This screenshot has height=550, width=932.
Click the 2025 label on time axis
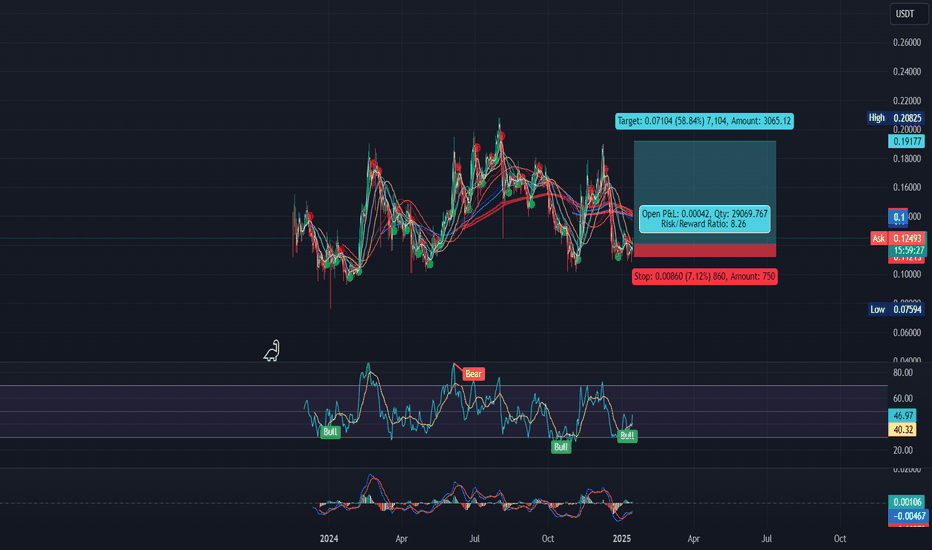point(621,539)
